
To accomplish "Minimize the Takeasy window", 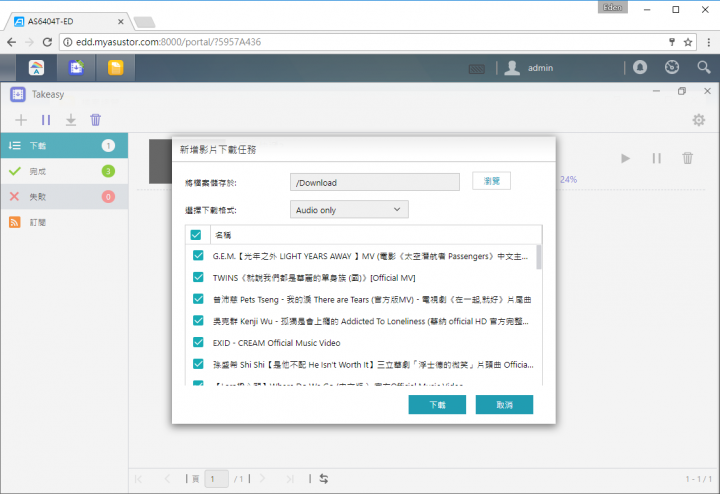I will click(657, 91).
